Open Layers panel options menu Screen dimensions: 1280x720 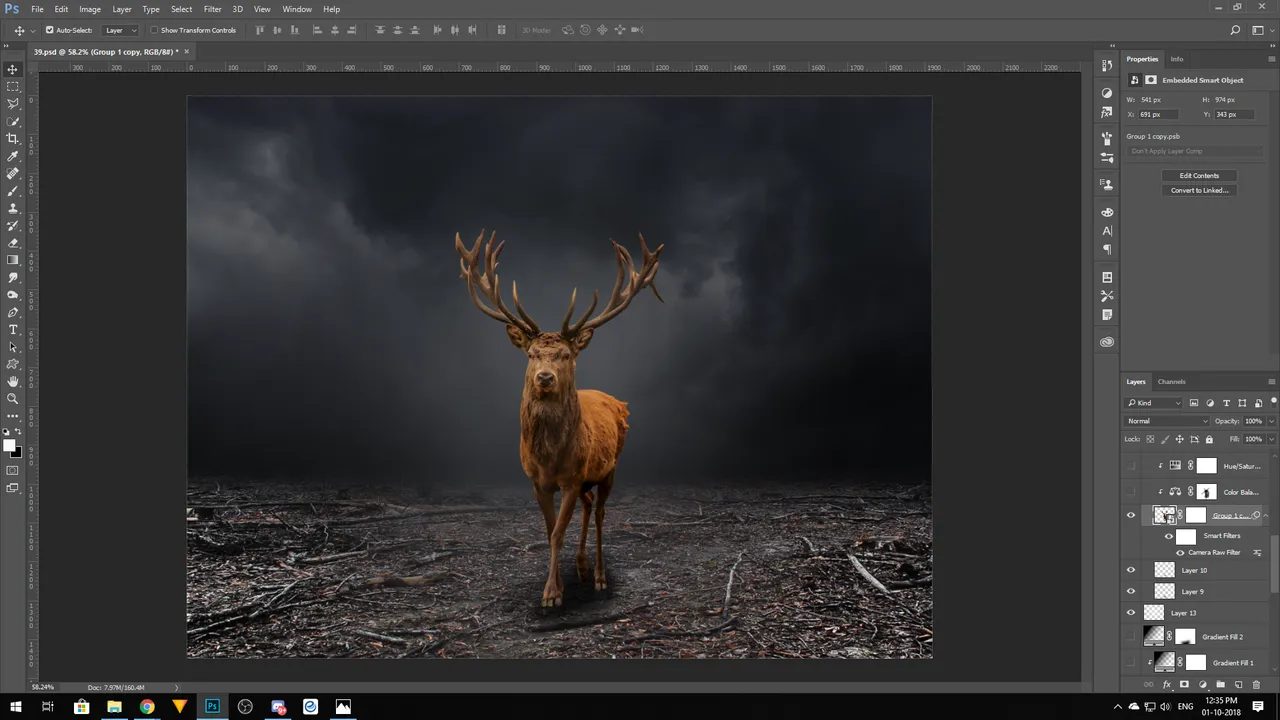(1271, 382)
